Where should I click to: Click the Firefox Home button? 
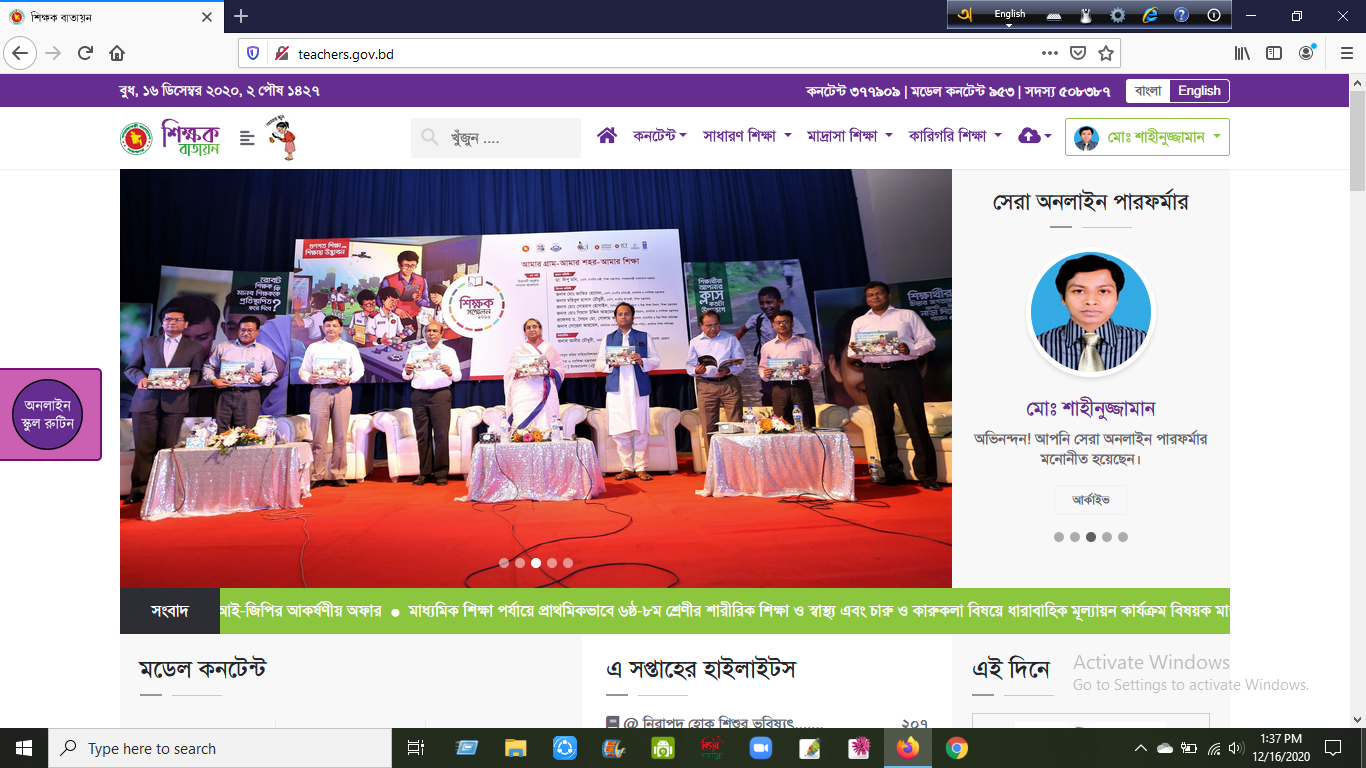pyautogui.click(x=117, y=53)
